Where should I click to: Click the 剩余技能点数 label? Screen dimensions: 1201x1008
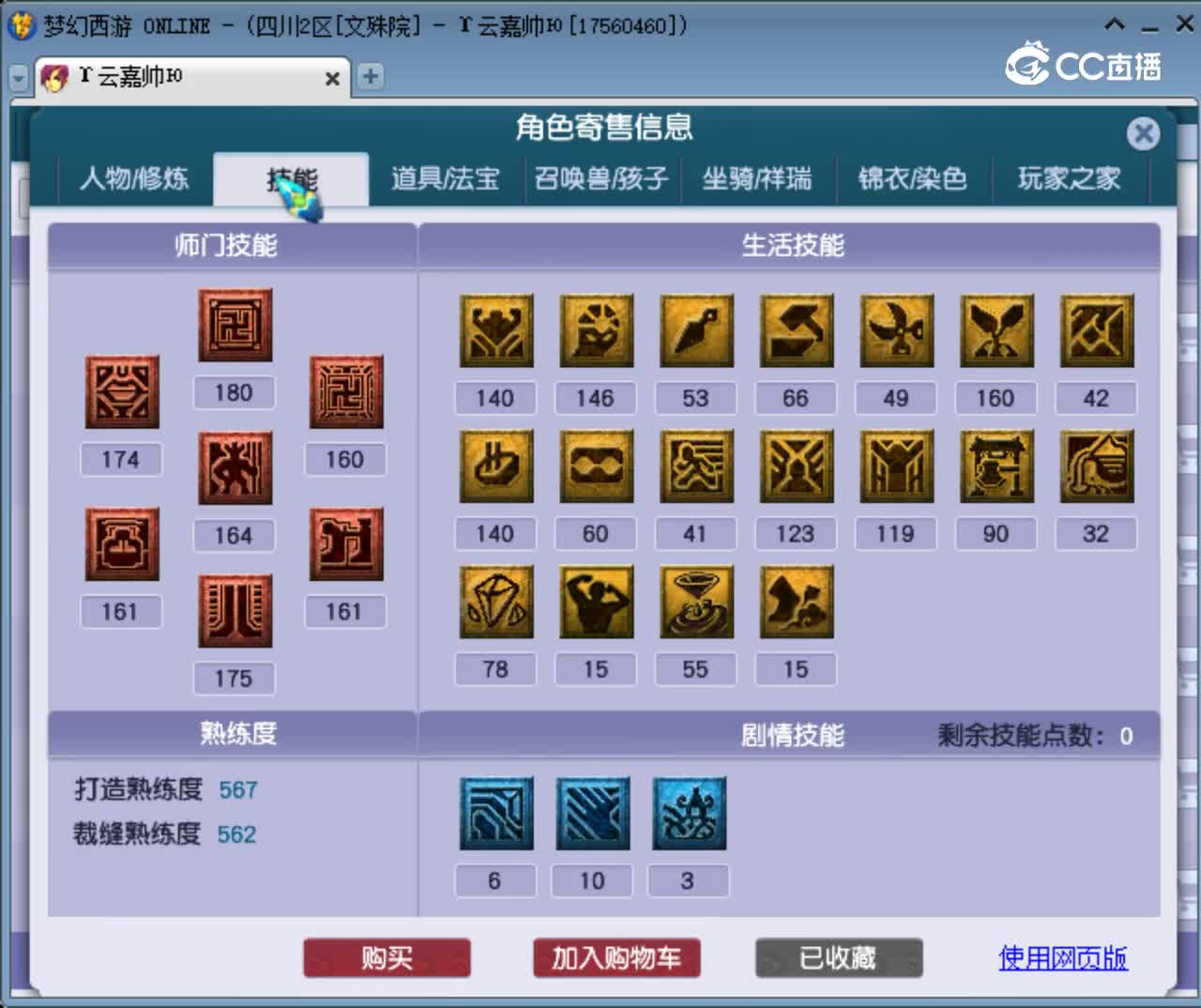click(1021, 735)
